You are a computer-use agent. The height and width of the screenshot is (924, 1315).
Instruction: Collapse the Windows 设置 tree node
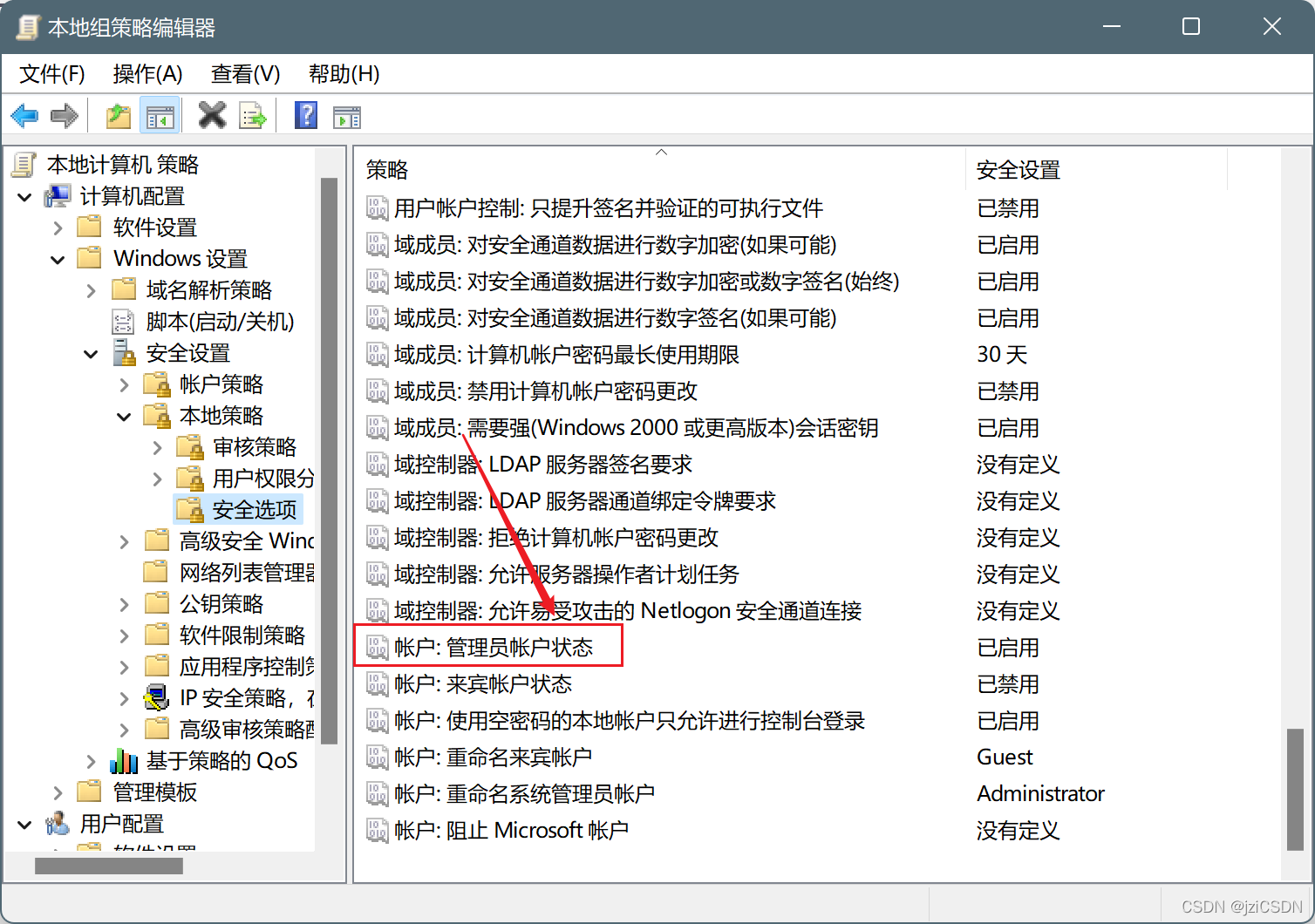pos(58,260)
